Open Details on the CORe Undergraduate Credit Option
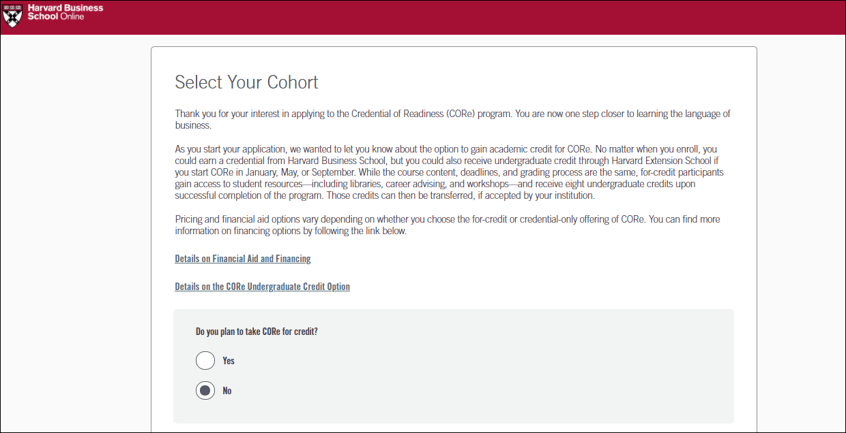846x433 pixels. point(262,286)
